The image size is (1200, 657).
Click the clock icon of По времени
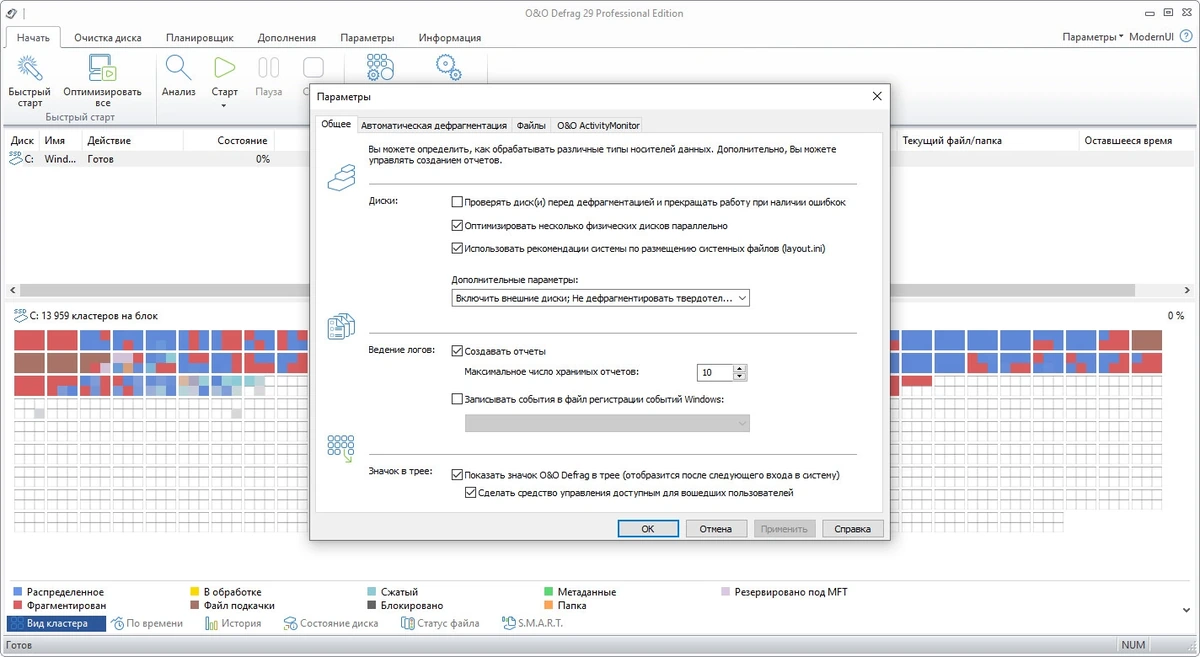pos(118,623)
